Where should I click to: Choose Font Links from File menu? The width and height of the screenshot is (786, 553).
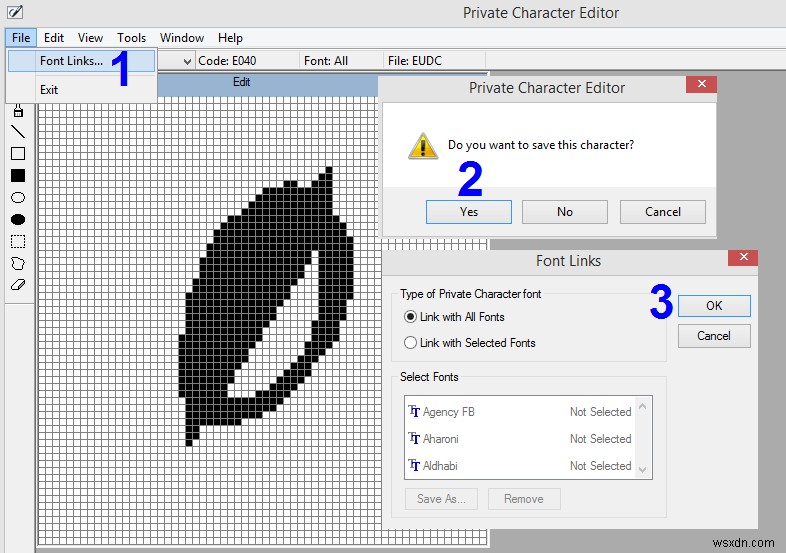click(82, 61)
